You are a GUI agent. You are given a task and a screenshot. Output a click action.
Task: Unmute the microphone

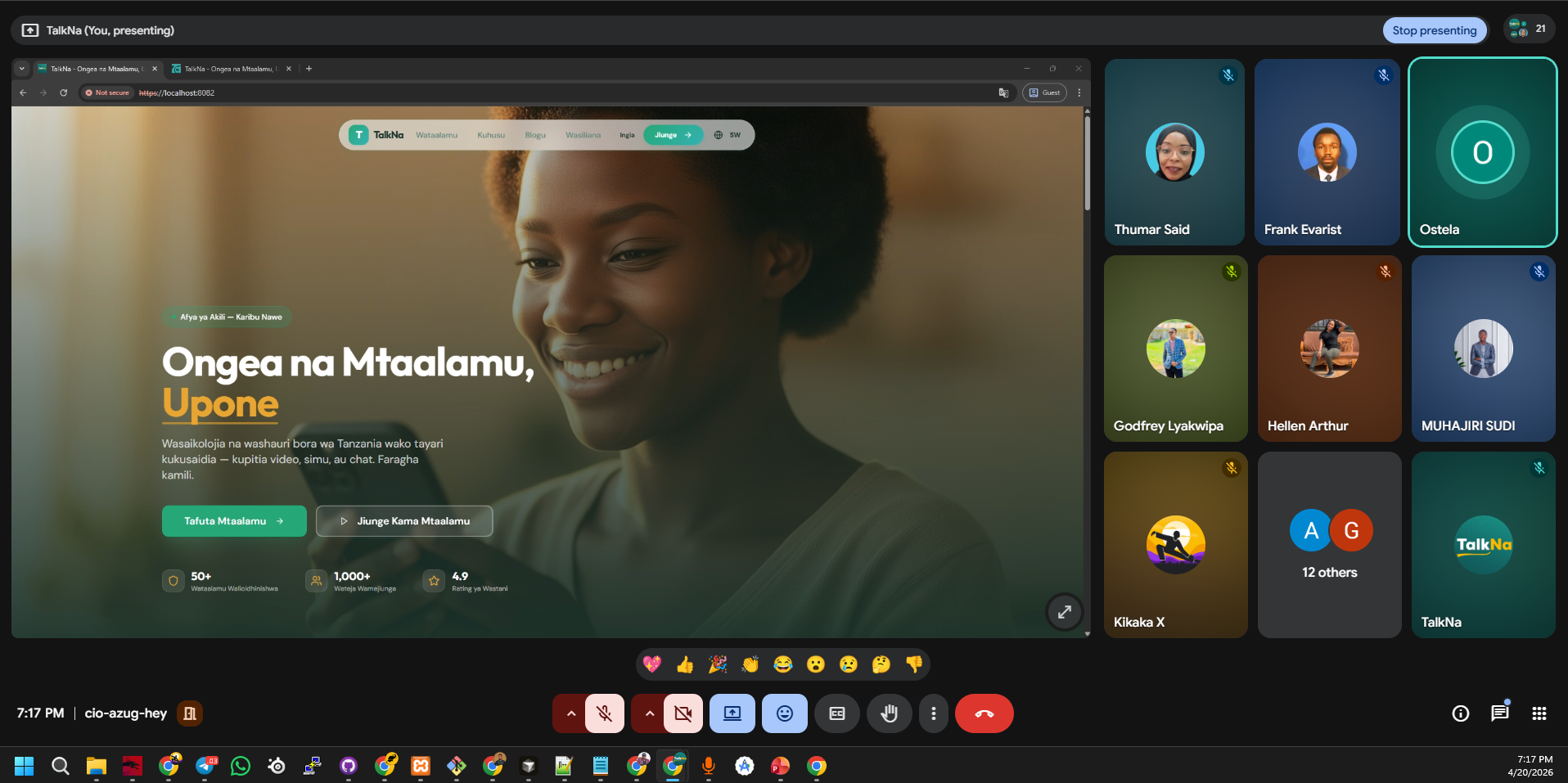[x=605, y=713]
